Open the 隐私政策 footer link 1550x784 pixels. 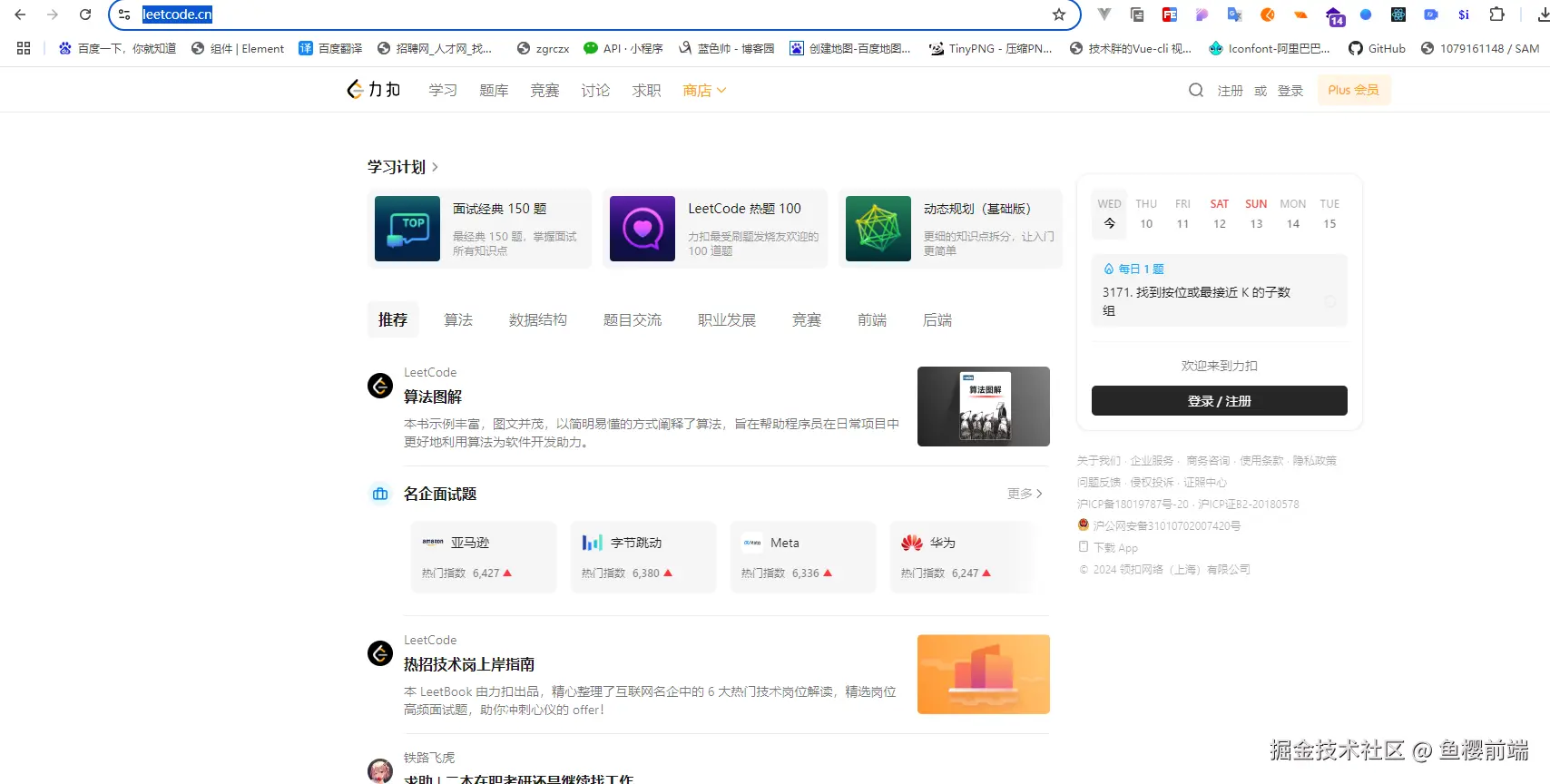pyautogui.click(x=1315, y=461)
